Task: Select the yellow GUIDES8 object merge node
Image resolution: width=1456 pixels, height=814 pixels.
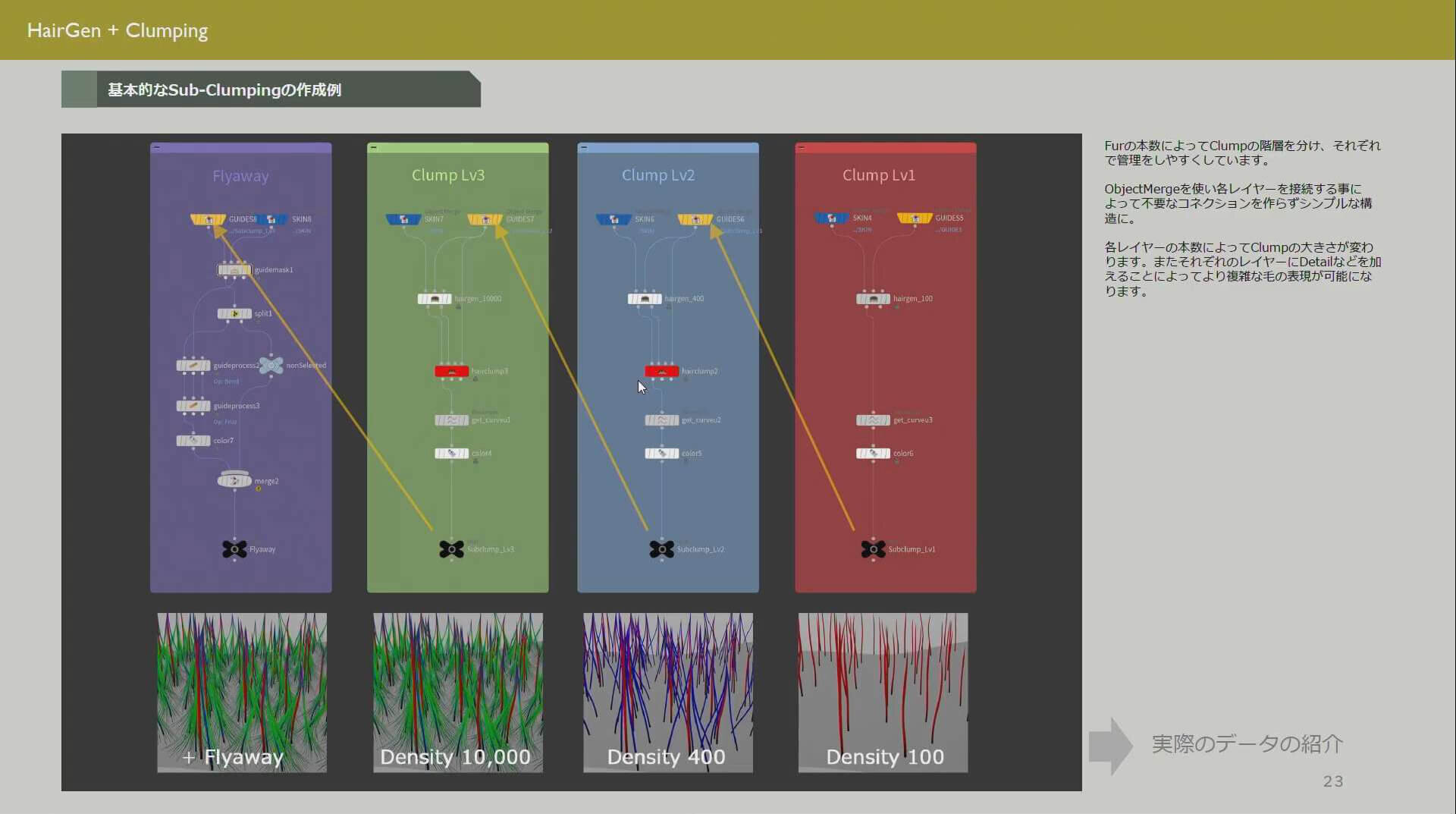Action: click(208, 219)
